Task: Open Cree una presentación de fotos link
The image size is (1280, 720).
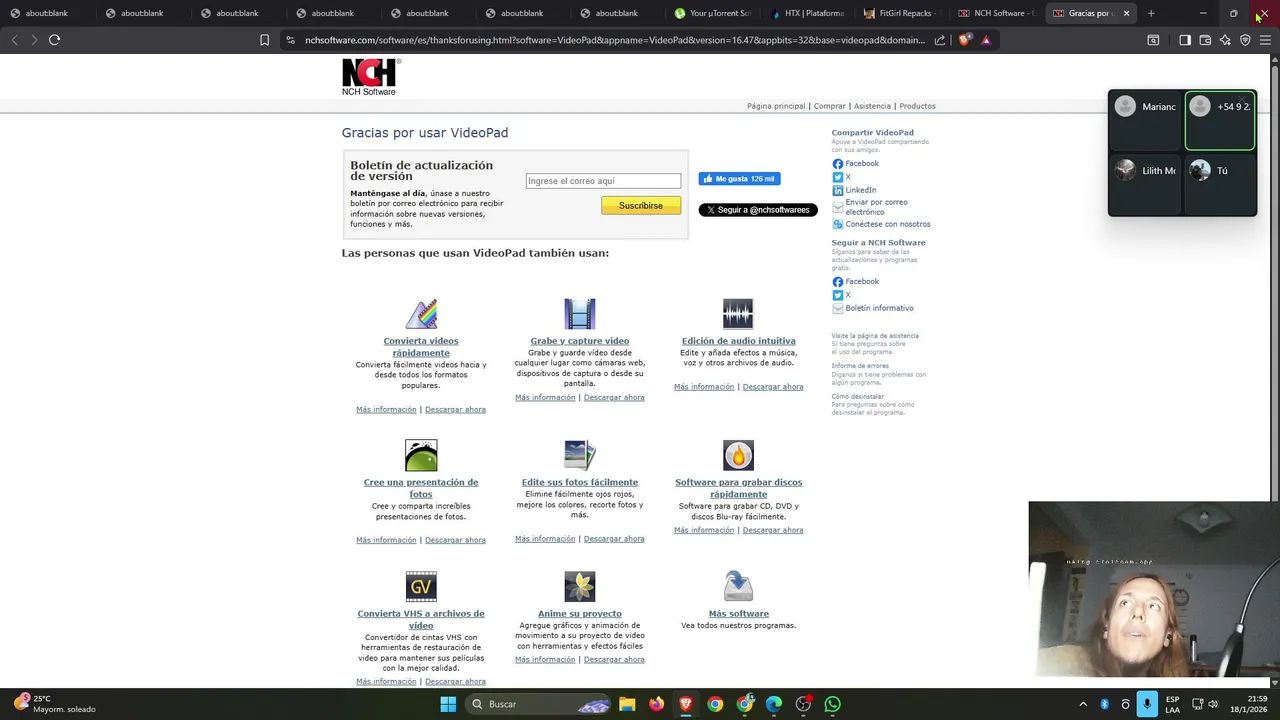Action: tap(421, 488)
